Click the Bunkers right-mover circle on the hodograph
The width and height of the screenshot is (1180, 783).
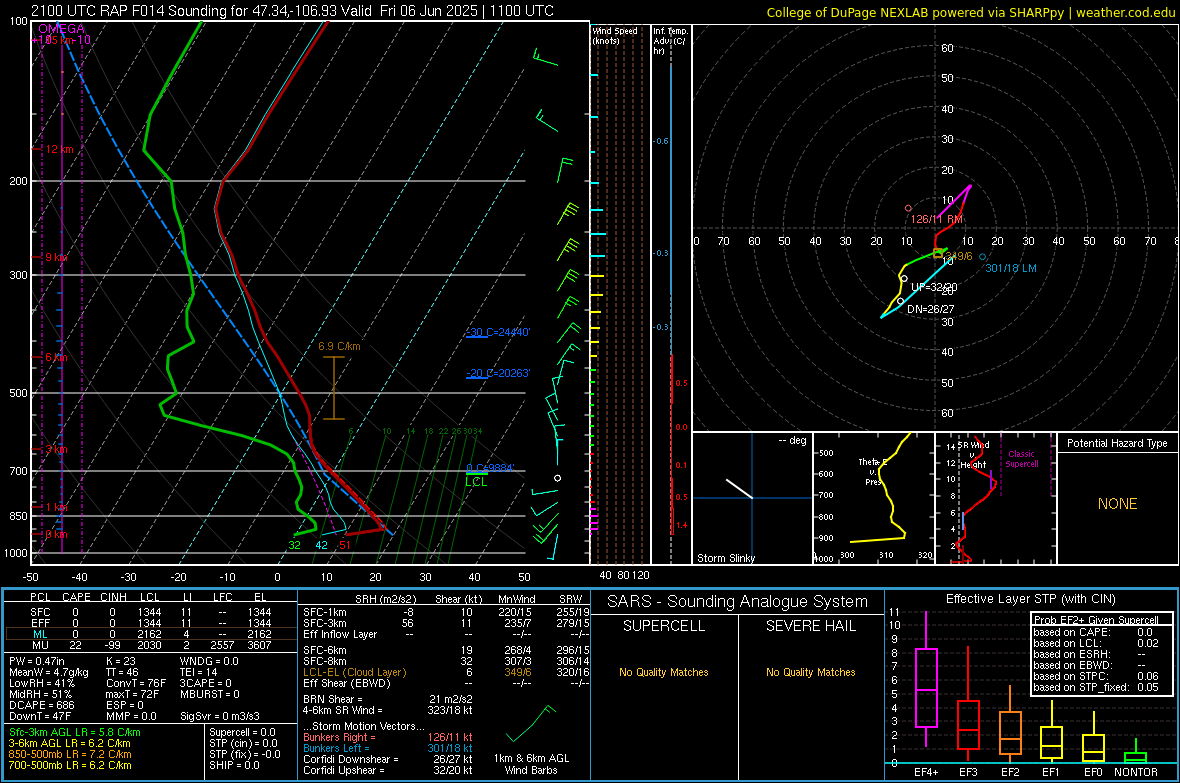pos(908,208)
